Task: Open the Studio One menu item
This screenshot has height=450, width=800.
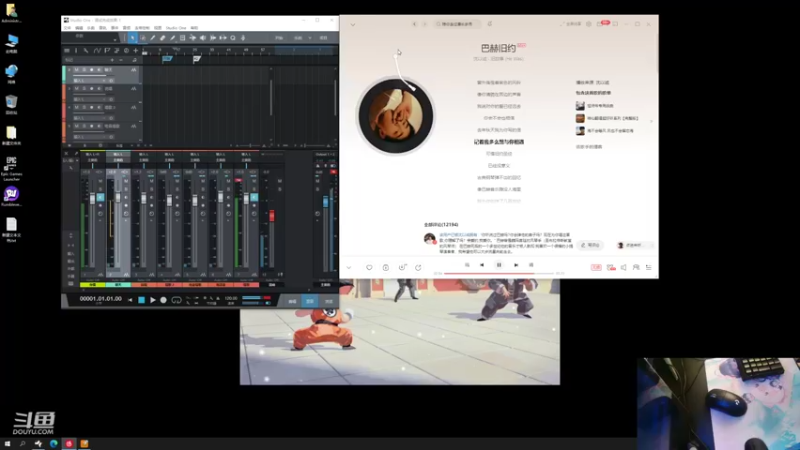Action: [176, 28]
